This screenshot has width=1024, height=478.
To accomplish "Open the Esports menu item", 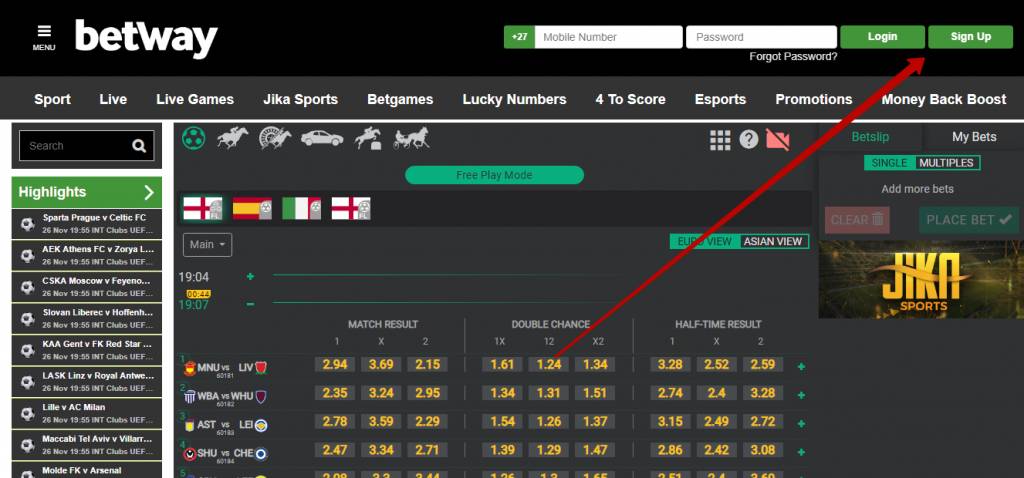I will 720,99.
